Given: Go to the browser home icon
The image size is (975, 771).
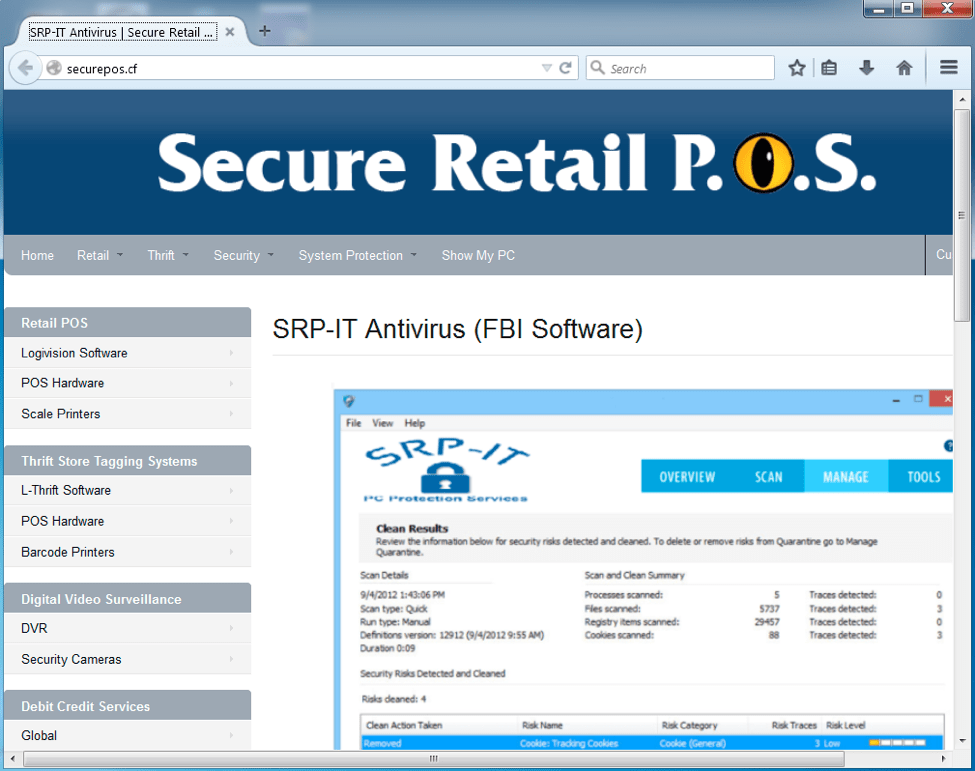Looking at the screenshot, I should [x=904, y=68].
